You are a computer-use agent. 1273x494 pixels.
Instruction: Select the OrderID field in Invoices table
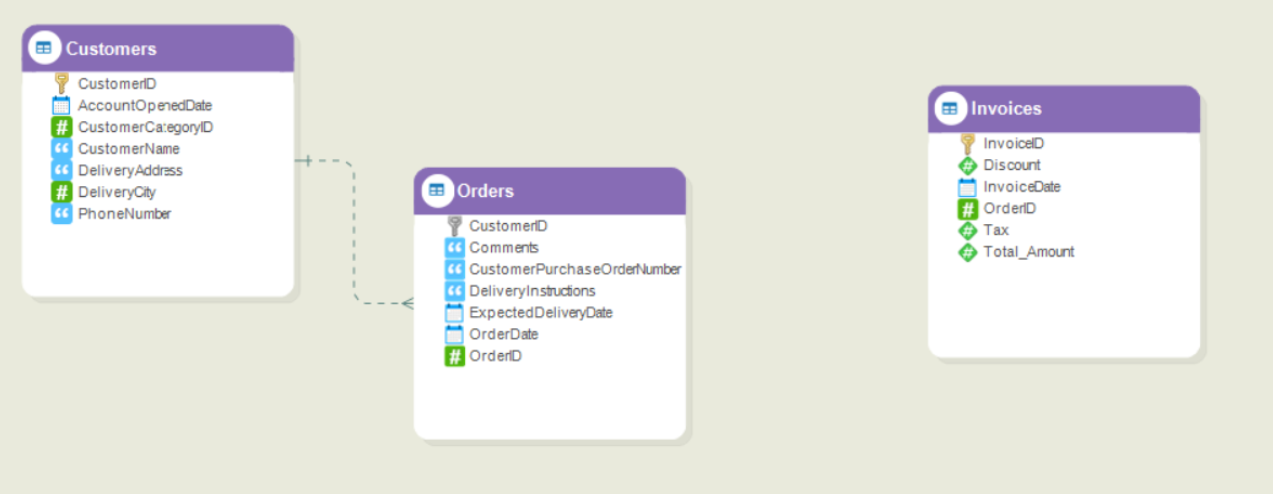[x=1010, y=209]
